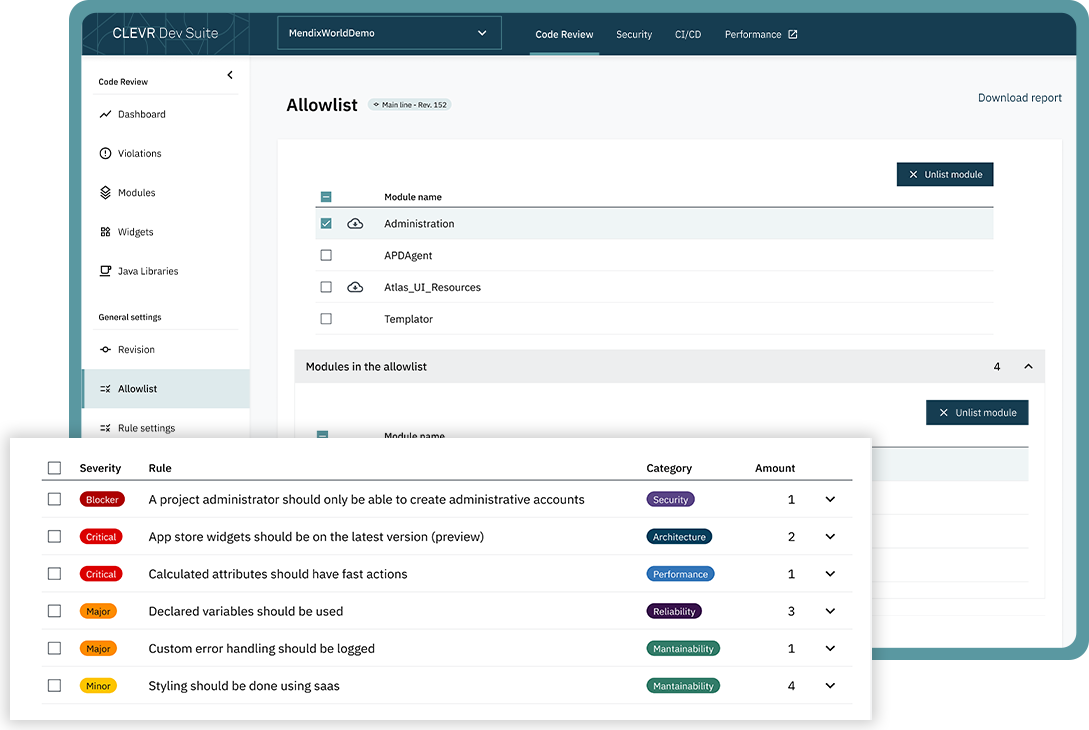Click the Blocker severity badge
The image size is (1089, 730).
pyautogui.click(x=102, y=499)
